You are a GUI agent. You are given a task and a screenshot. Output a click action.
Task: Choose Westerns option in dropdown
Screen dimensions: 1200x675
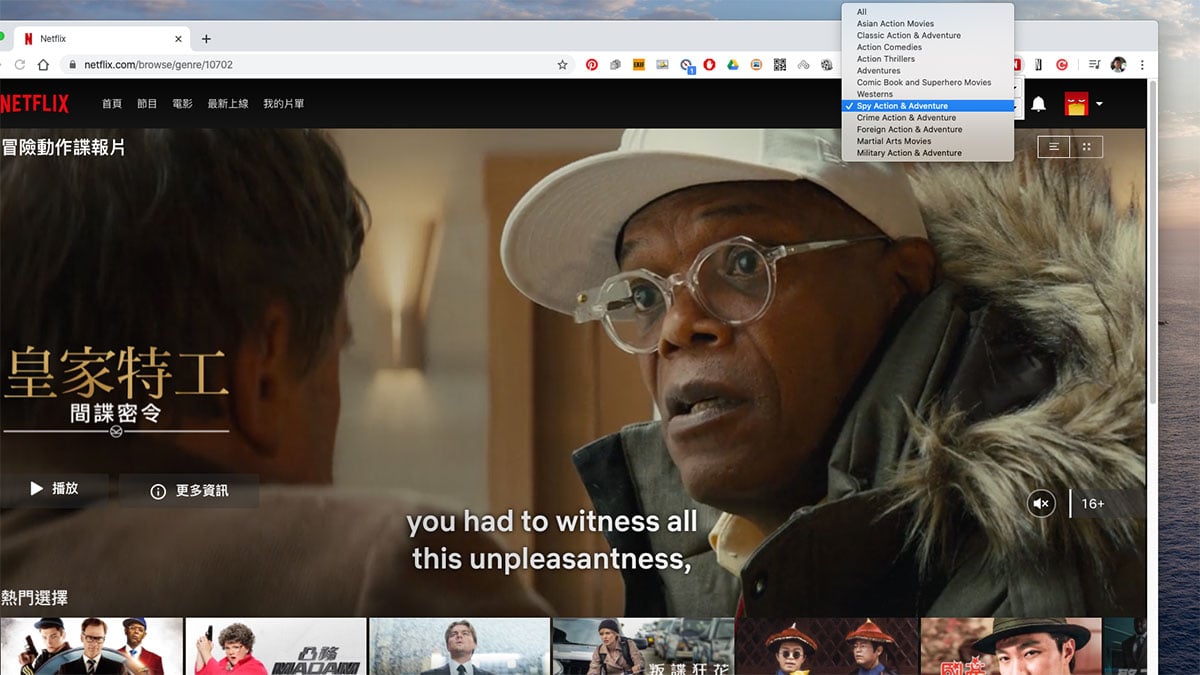click(928, 94)
